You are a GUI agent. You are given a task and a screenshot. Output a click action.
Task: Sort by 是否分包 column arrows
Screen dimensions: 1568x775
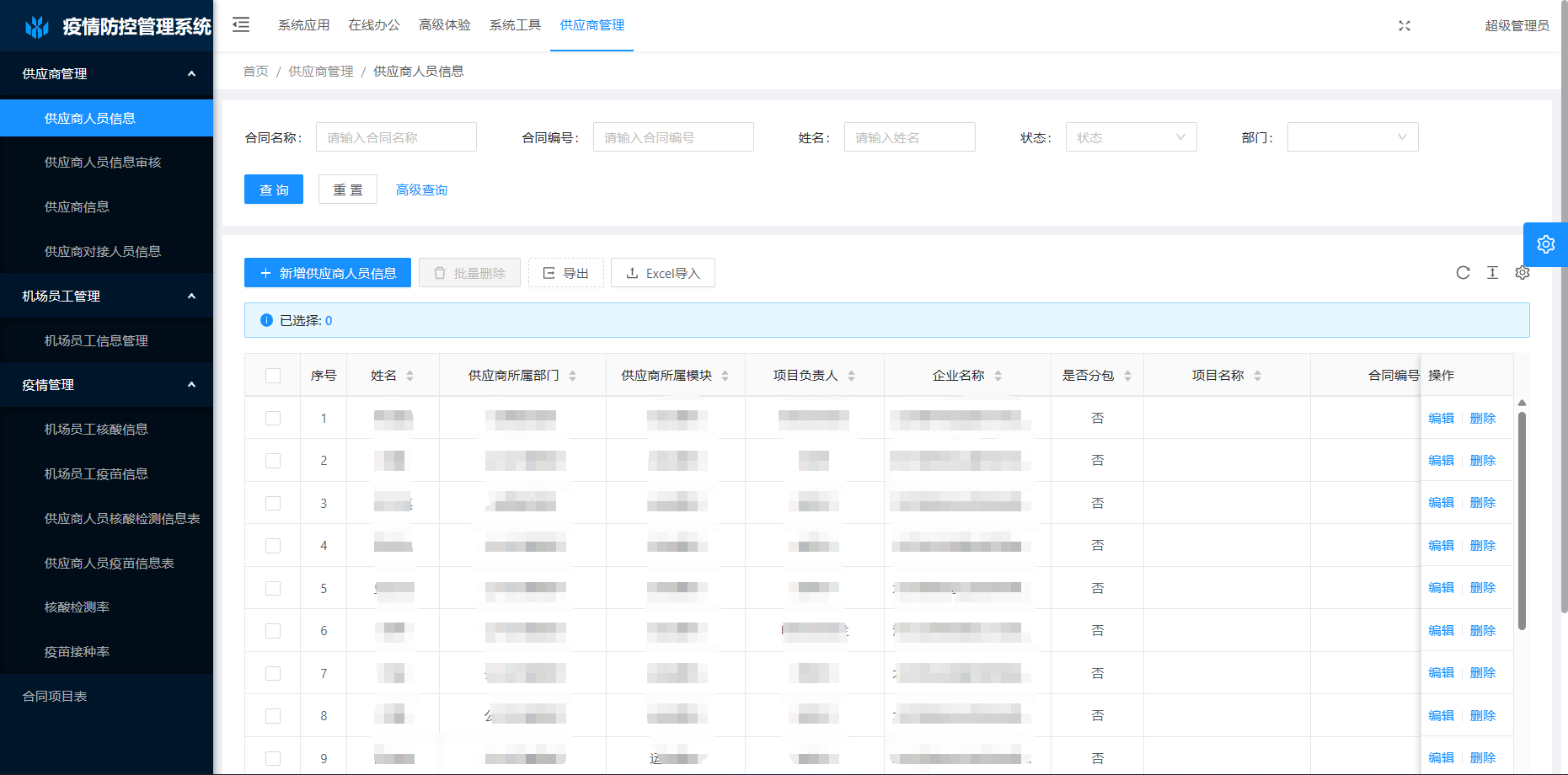pos(1127,376)
